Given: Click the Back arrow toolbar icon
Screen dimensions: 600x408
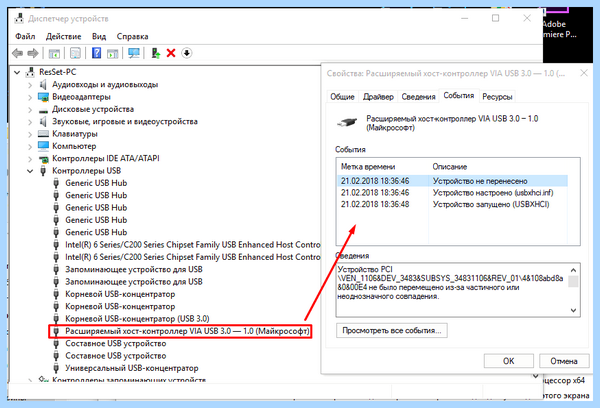Looking at the screenshot, I should (x=17, y=53).
